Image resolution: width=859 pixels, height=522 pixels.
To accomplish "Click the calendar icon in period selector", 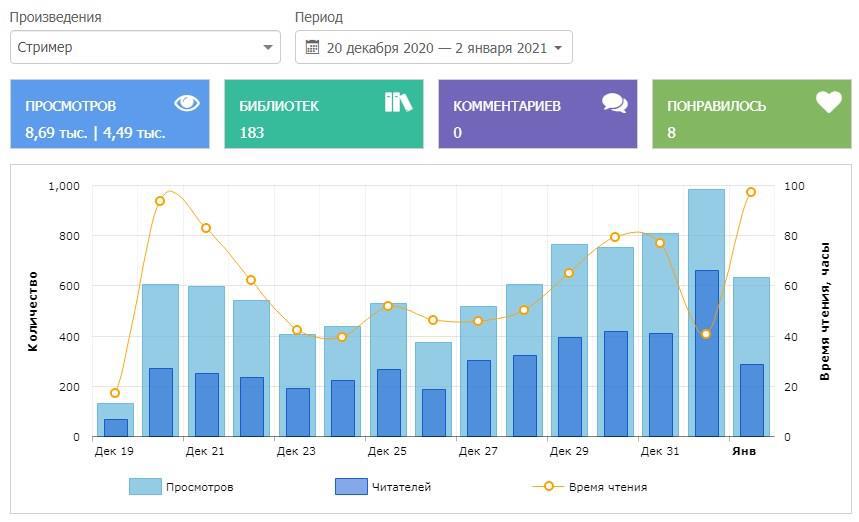I will pyautogui.click(x=312, y=47).
